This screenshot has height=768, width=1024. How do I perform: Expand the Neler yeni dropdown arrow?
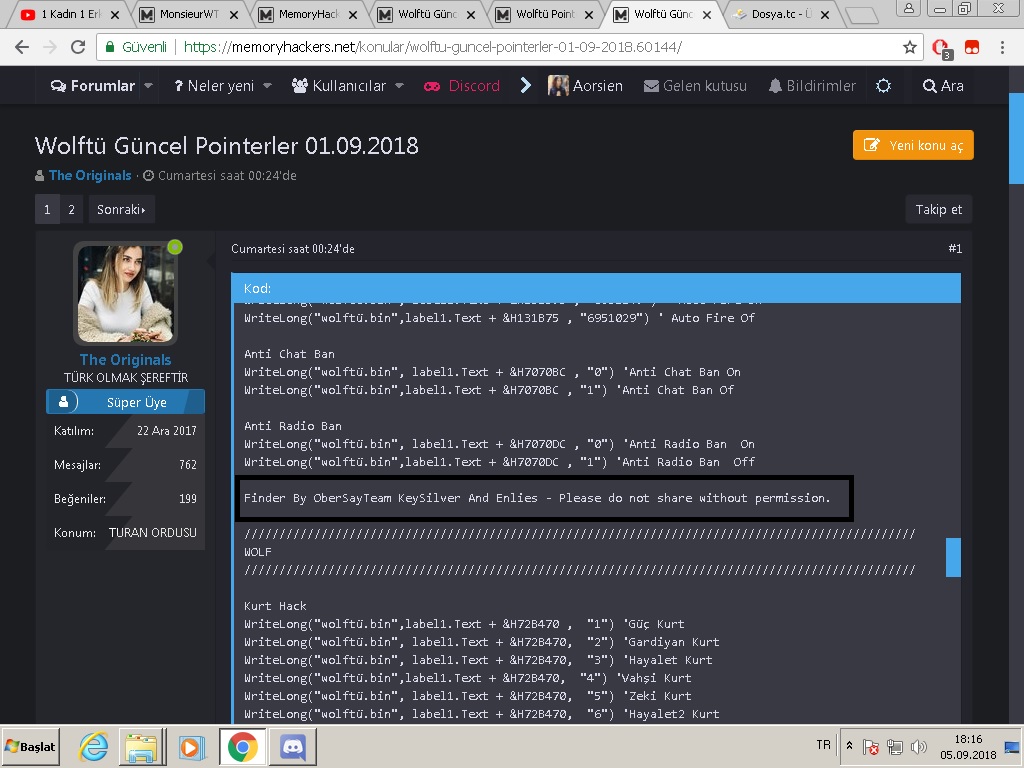267,86
